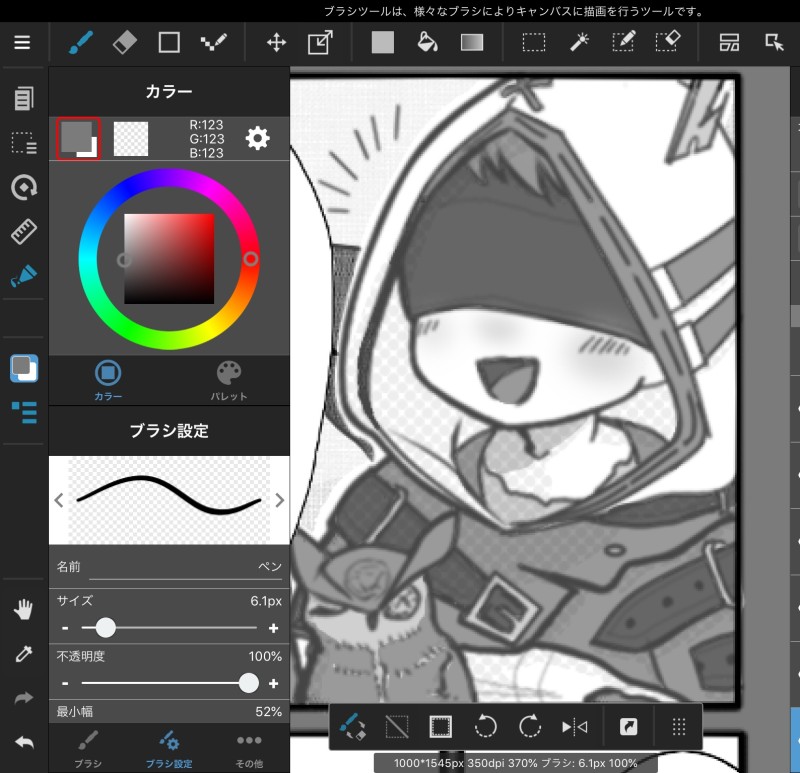Toggle the color panel sidebar icon
The image size is (800, 773).
click(x=23, y=368)
